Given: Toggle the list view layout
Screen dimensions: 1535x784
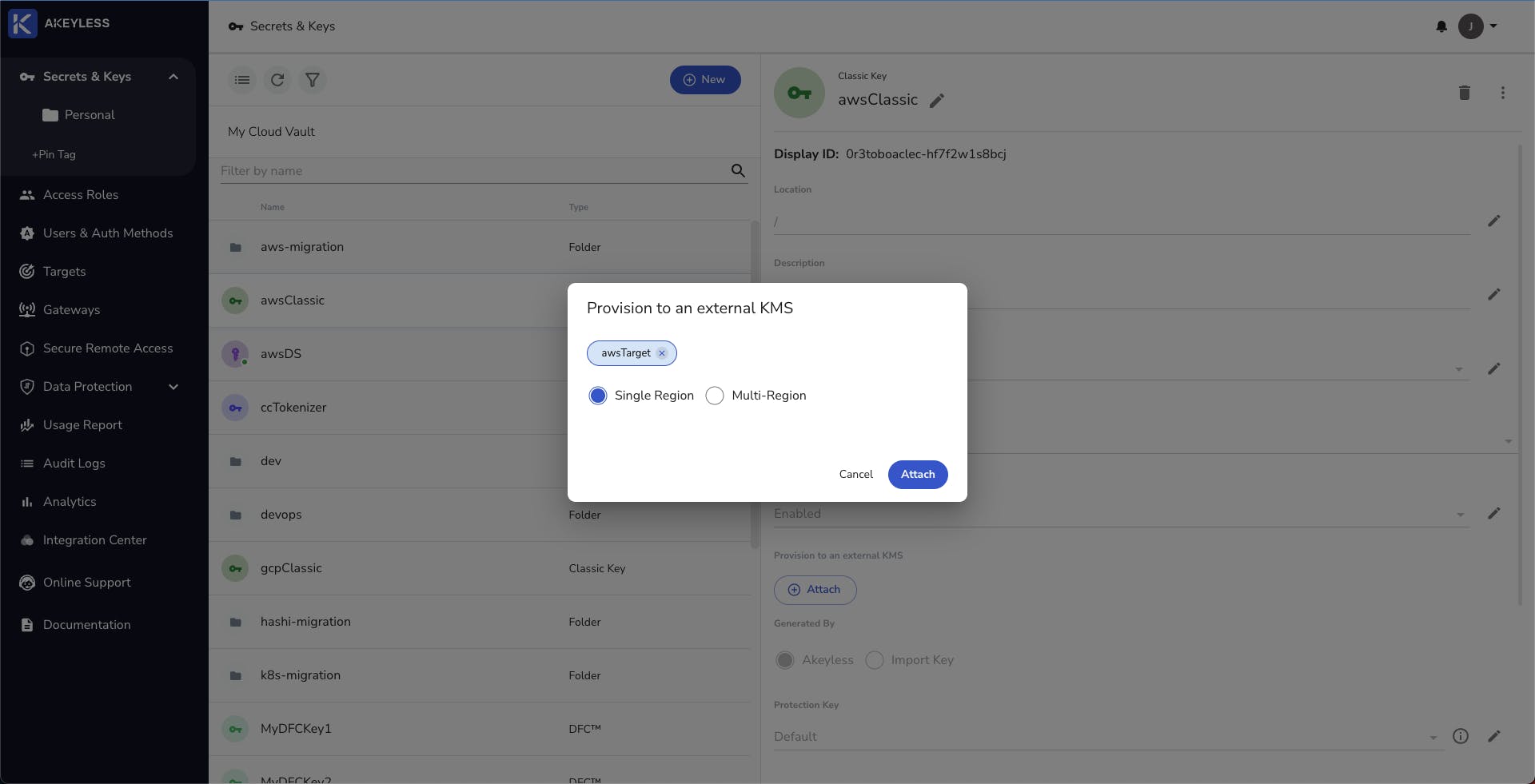Looking at the screenshot, I should 241,80.
